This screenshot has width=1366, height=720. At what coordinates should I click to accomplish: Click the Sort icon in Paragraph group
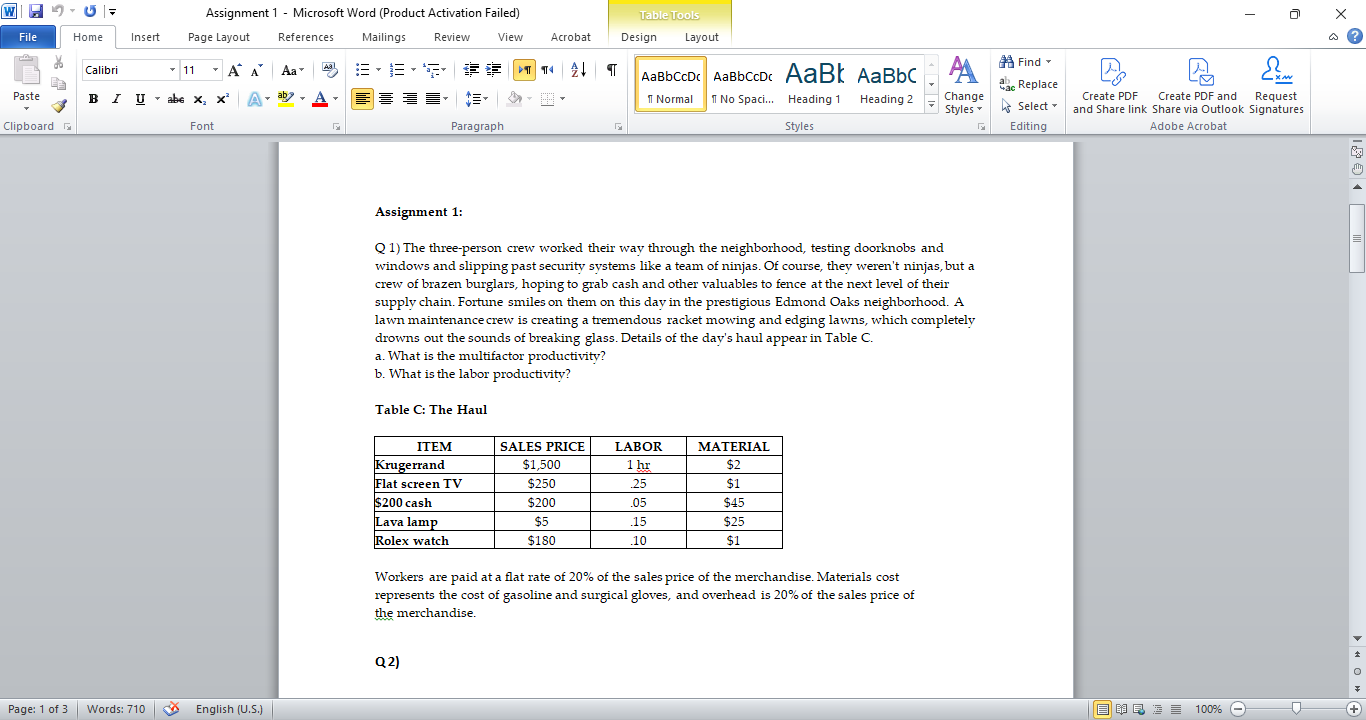(x=577, y=71)
